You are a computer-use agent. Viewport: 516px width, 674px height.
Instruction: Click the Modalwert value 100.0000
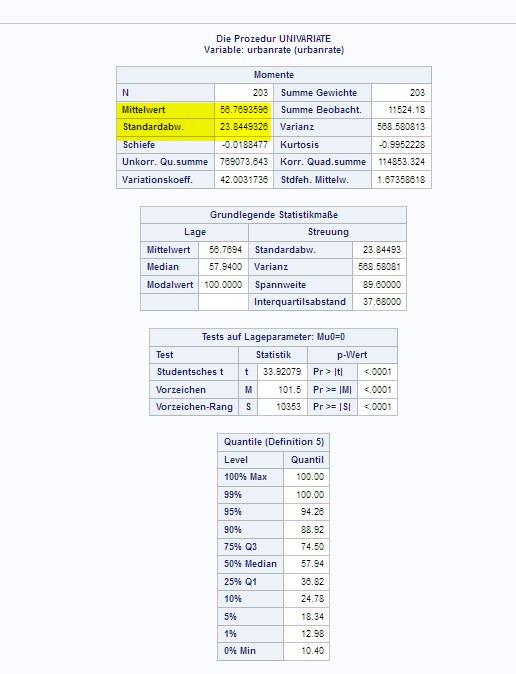point(223,285)
